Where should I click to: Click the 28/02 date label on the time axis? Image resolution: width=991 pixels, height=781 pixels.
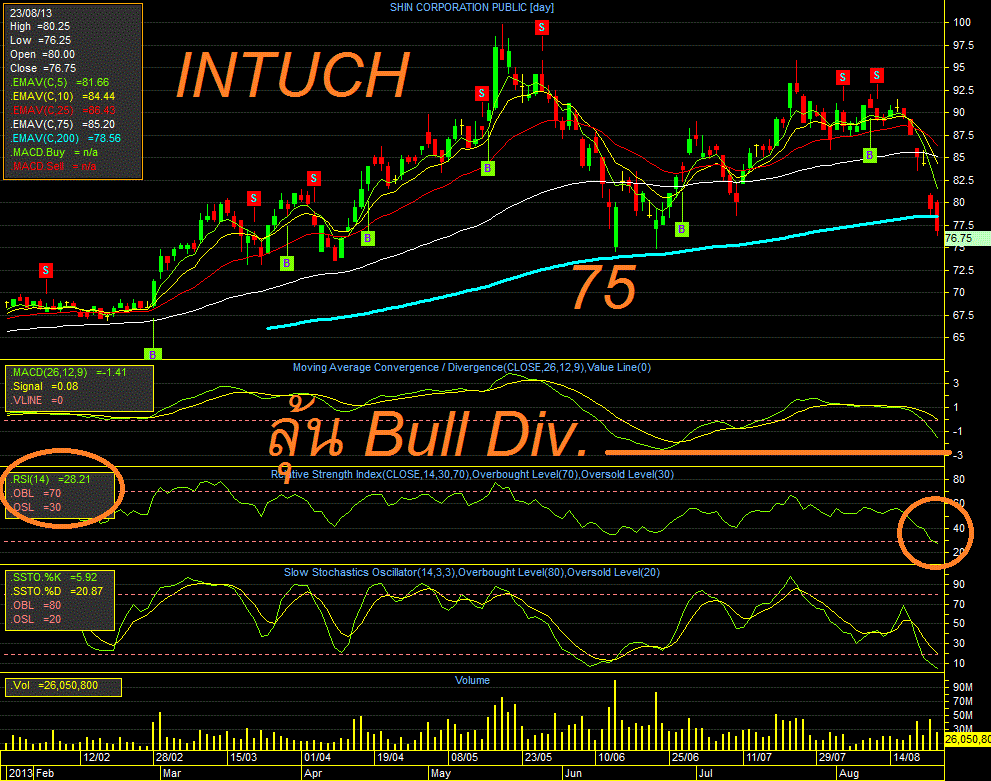click(x=169, y=756)
